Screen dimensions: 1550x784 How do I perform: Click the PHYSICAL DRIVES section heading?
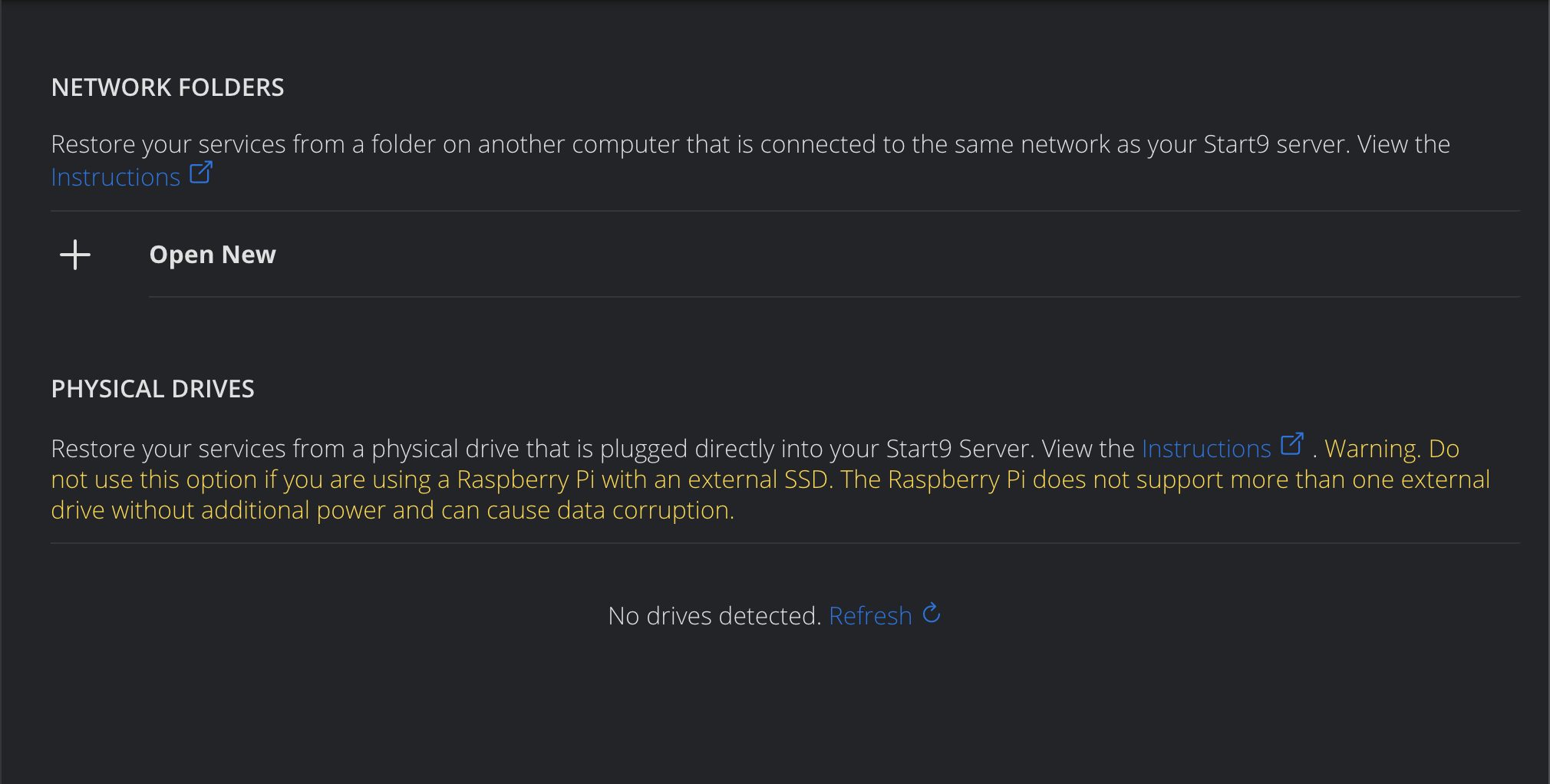click(153, 389)
